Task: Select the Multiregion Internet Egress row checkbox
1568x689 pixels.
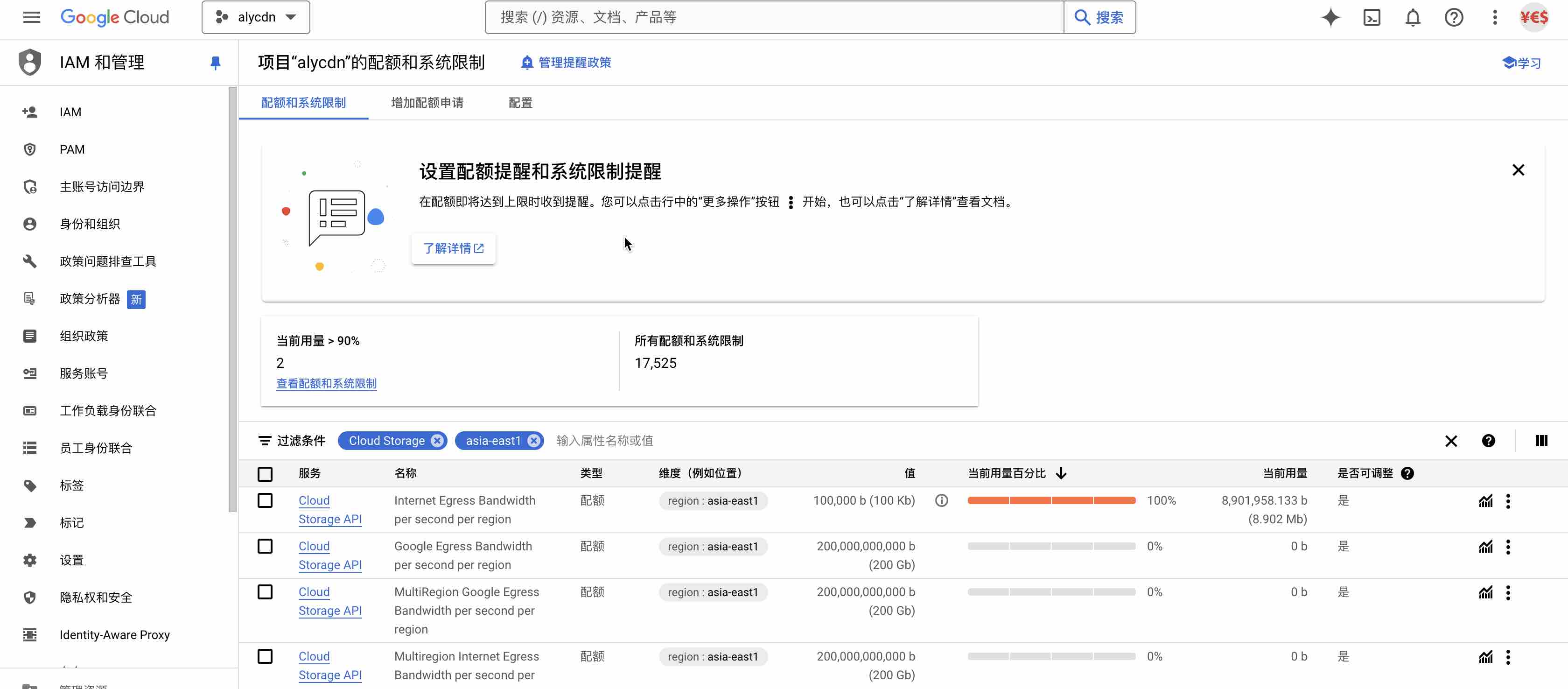Action: click(x=265, y=656)
